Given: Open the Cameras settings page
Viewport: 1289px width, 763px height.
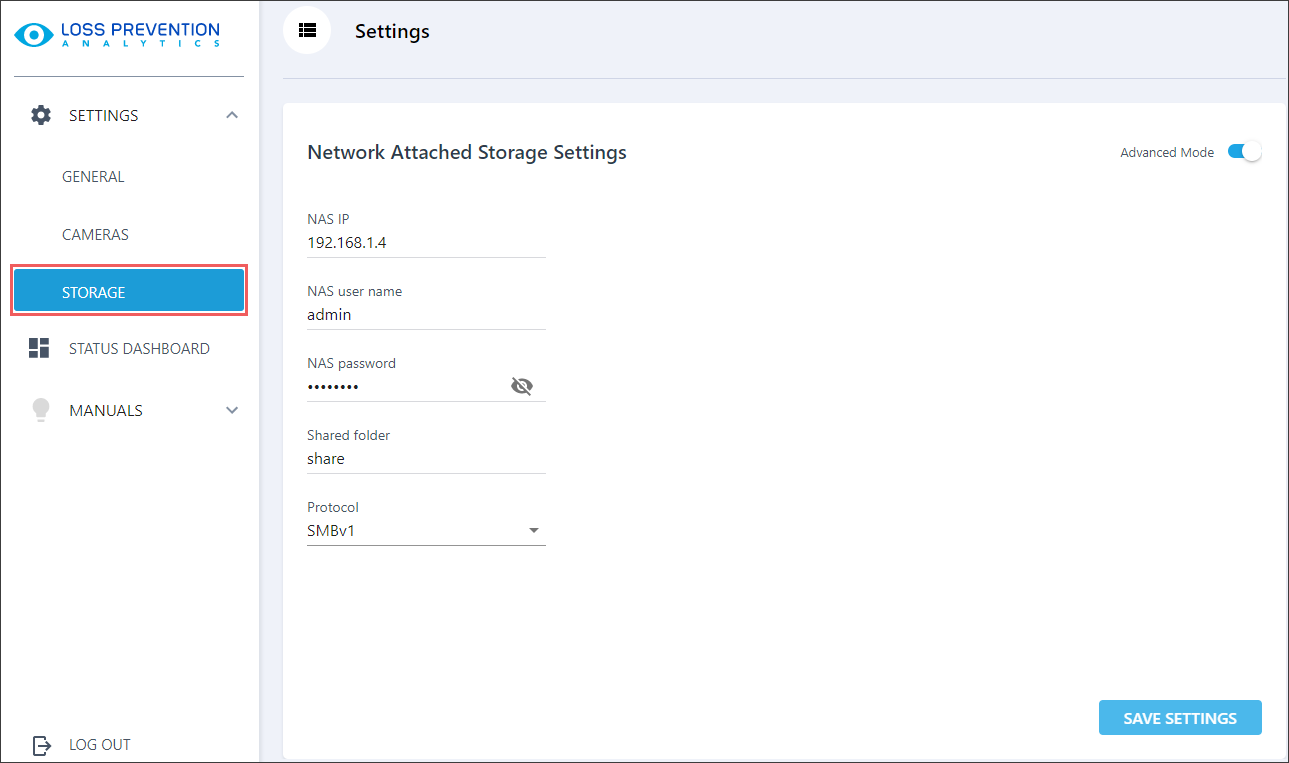Looking at the screenshot, I should pyautogui.click(x=95, y=235).
